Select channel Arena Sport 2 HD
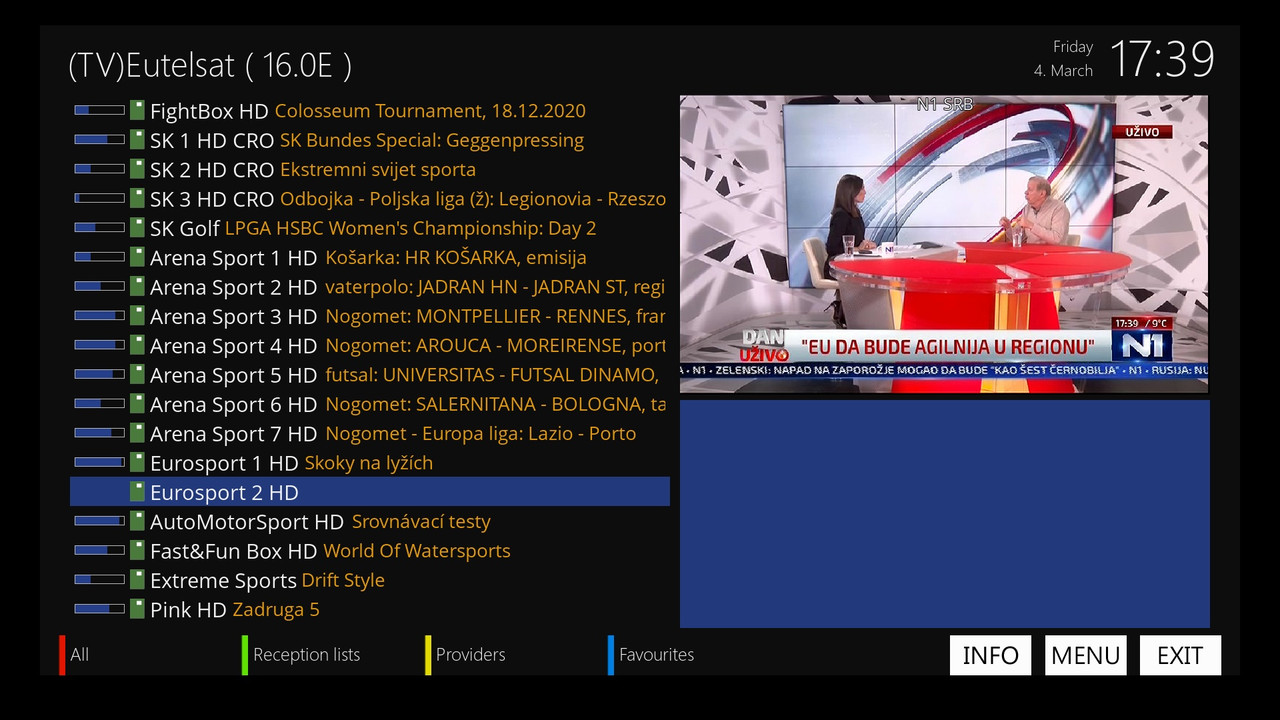1280x720 pixels. (x=233, y=287)
